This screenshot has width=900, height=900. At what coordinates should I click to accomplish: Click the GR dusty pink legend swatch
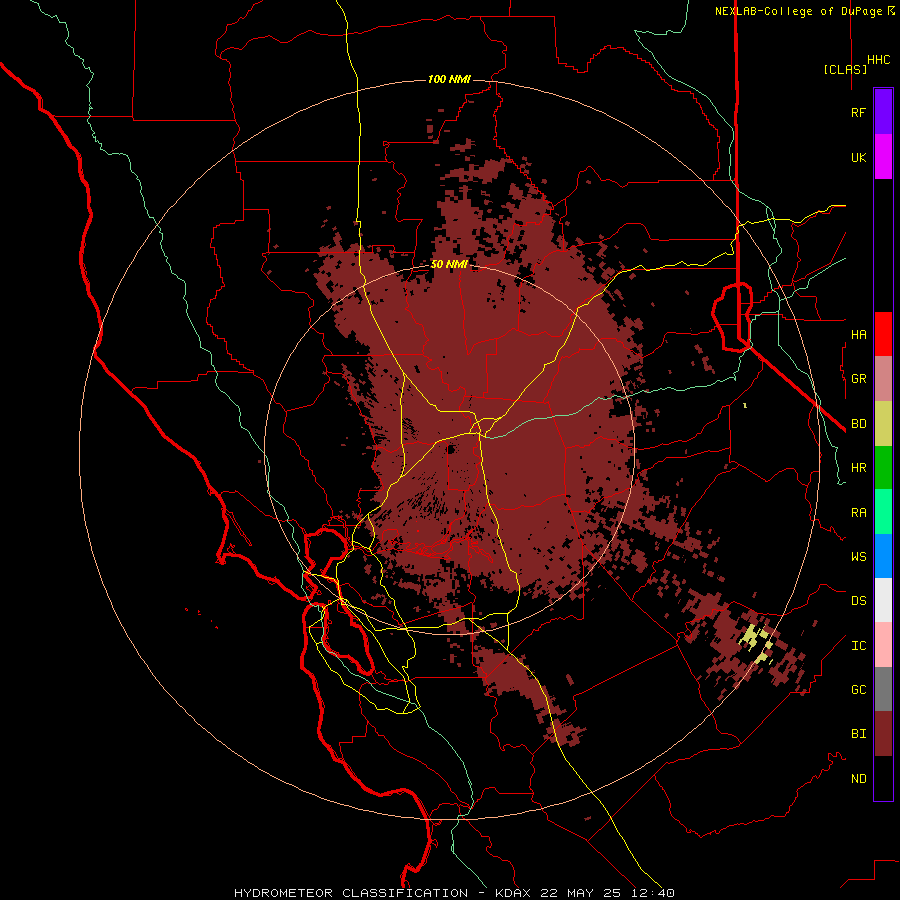(x=883, y=379)
